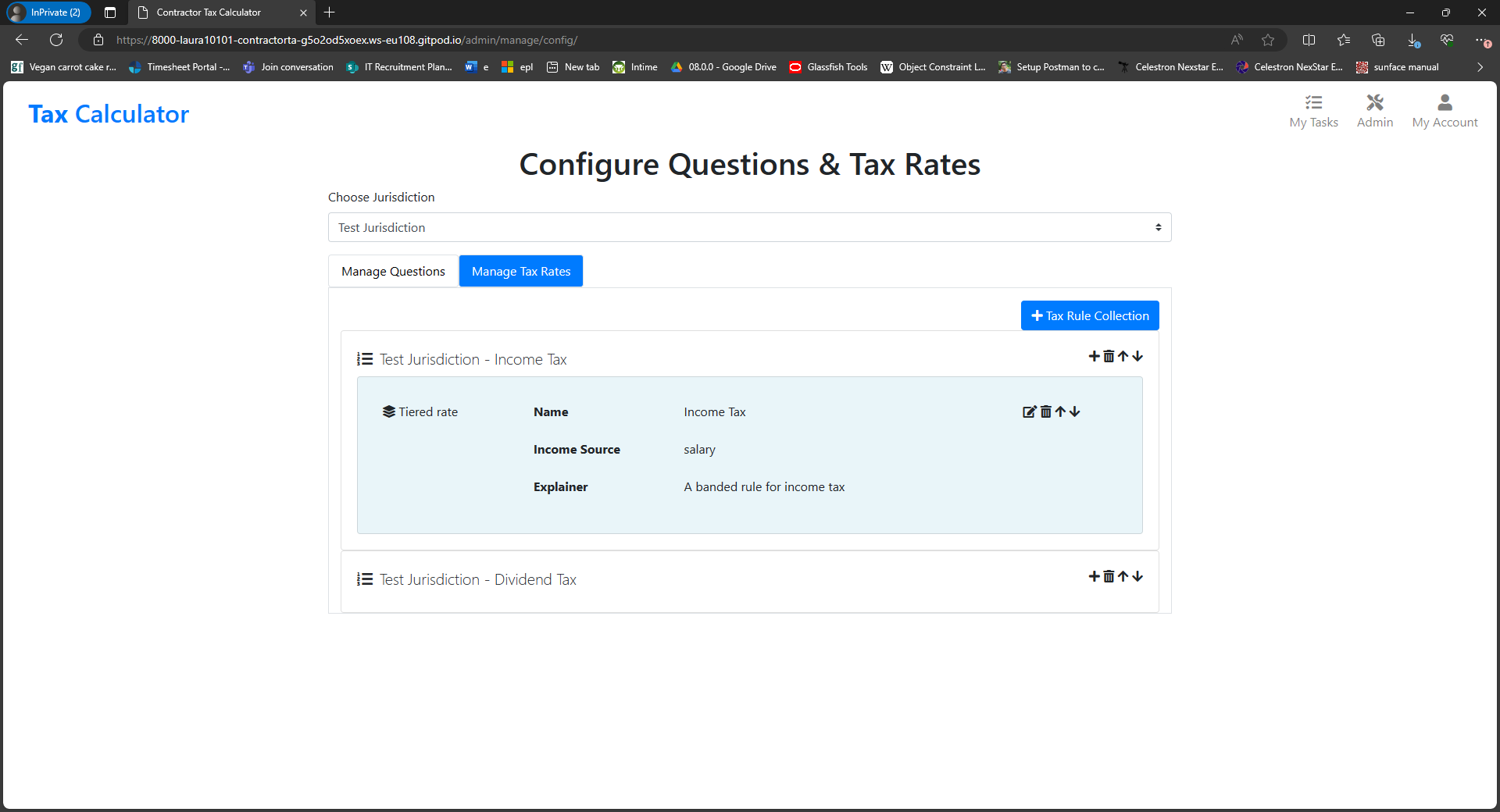
Task: Click the browser address bar URL
Action: (347, 40)
